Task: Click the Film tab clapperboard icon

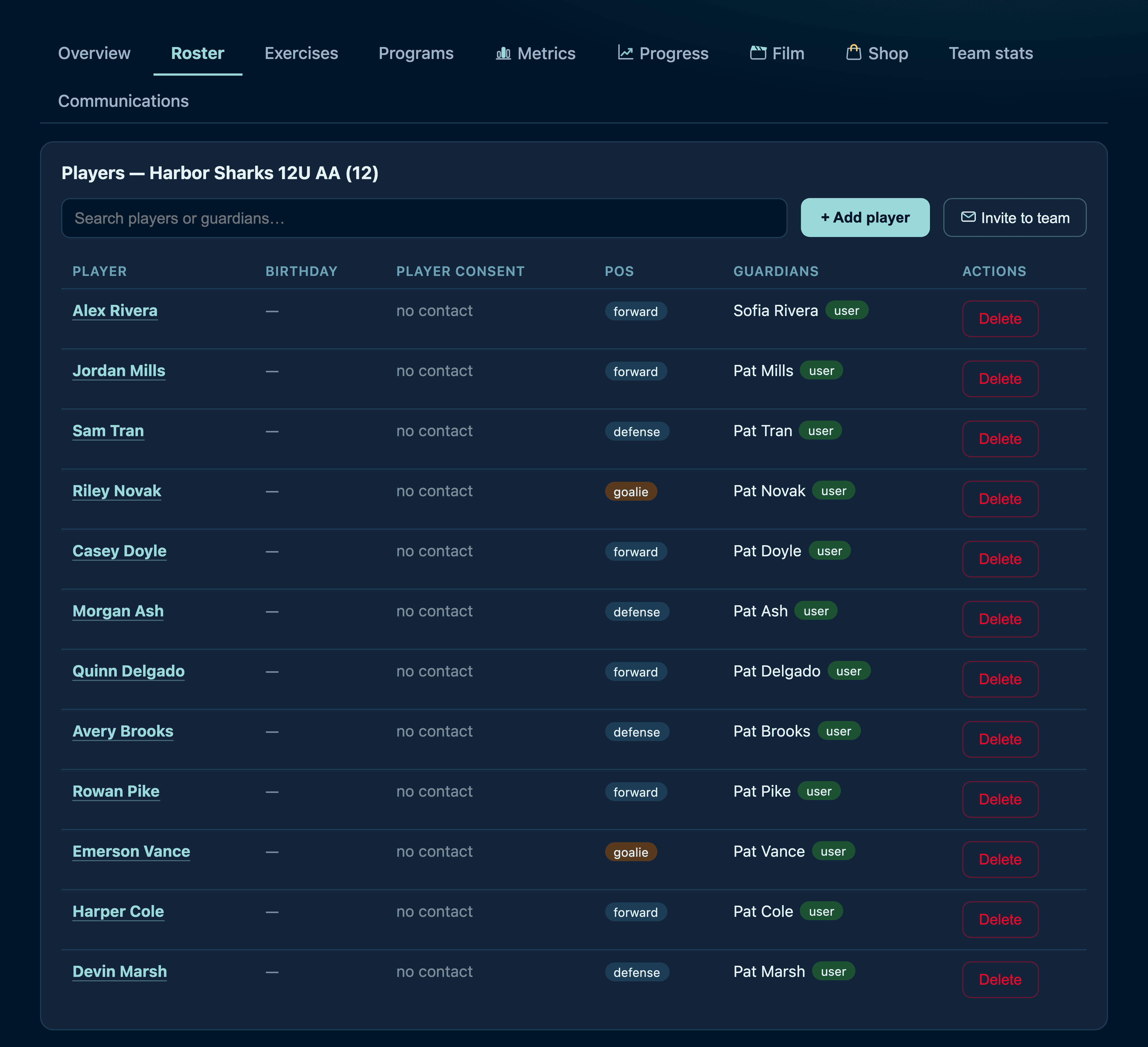Action: (x=758, y=53)
